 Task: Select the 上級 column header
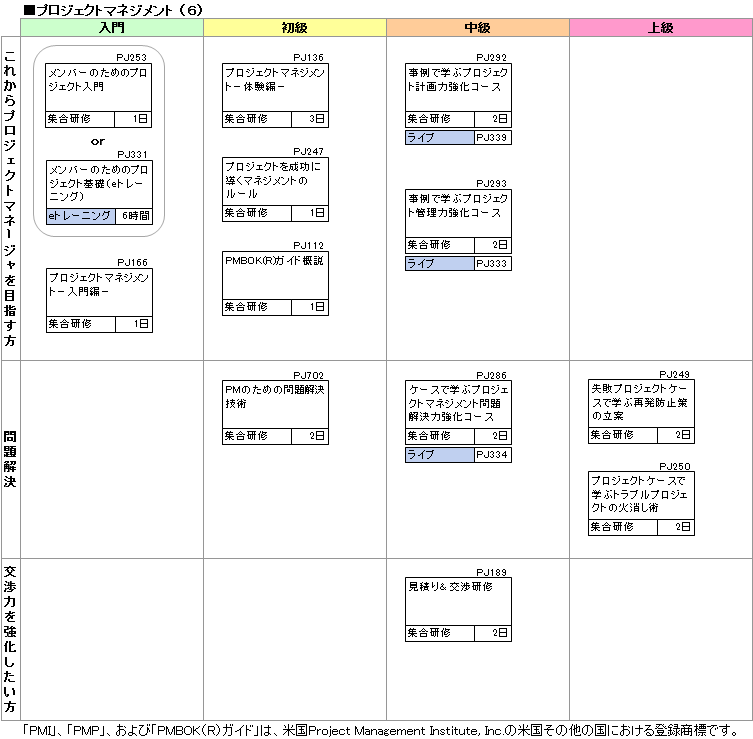(x=661, y=27)
